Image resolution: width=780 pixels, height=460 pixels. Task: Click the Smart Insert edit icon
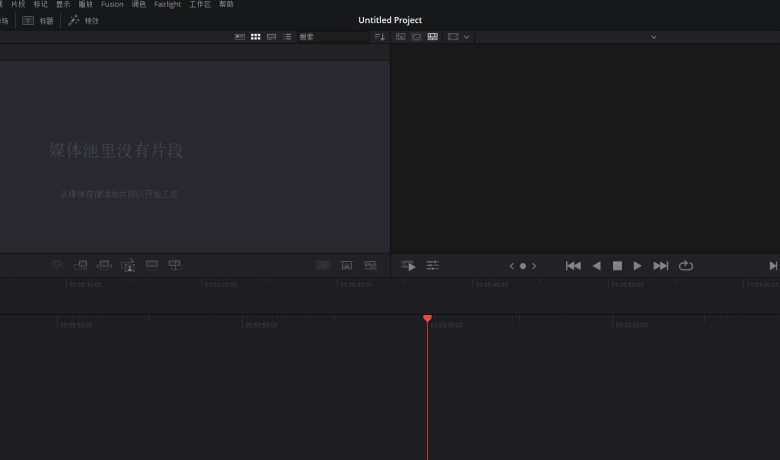coord(56,266)
